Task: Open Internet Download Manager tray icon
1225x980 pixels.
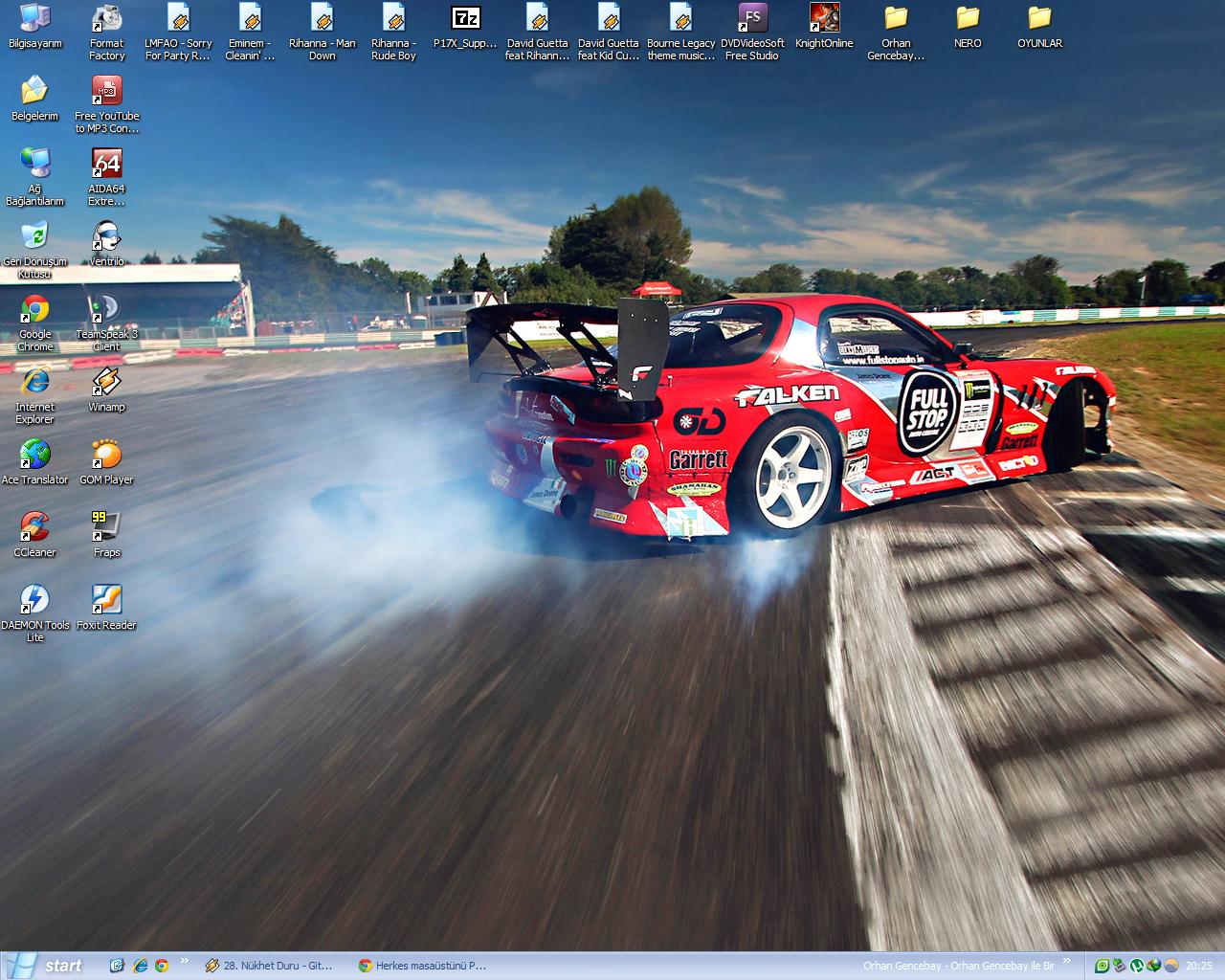Action: [x=1153, y=966]
